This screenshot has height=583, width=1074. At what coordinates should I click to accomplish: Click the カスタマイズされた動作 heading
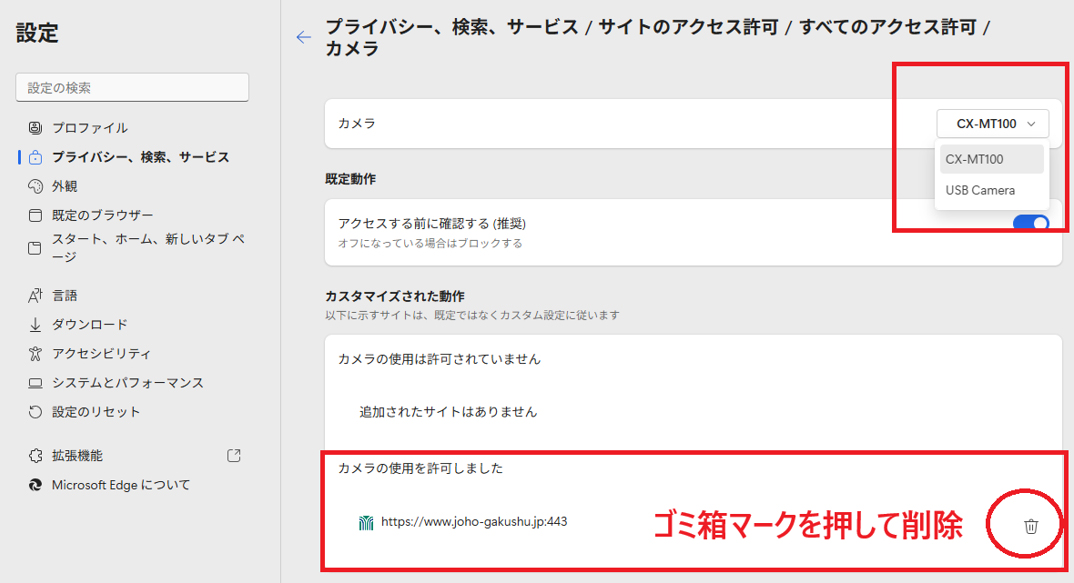(x=395, y=296)
